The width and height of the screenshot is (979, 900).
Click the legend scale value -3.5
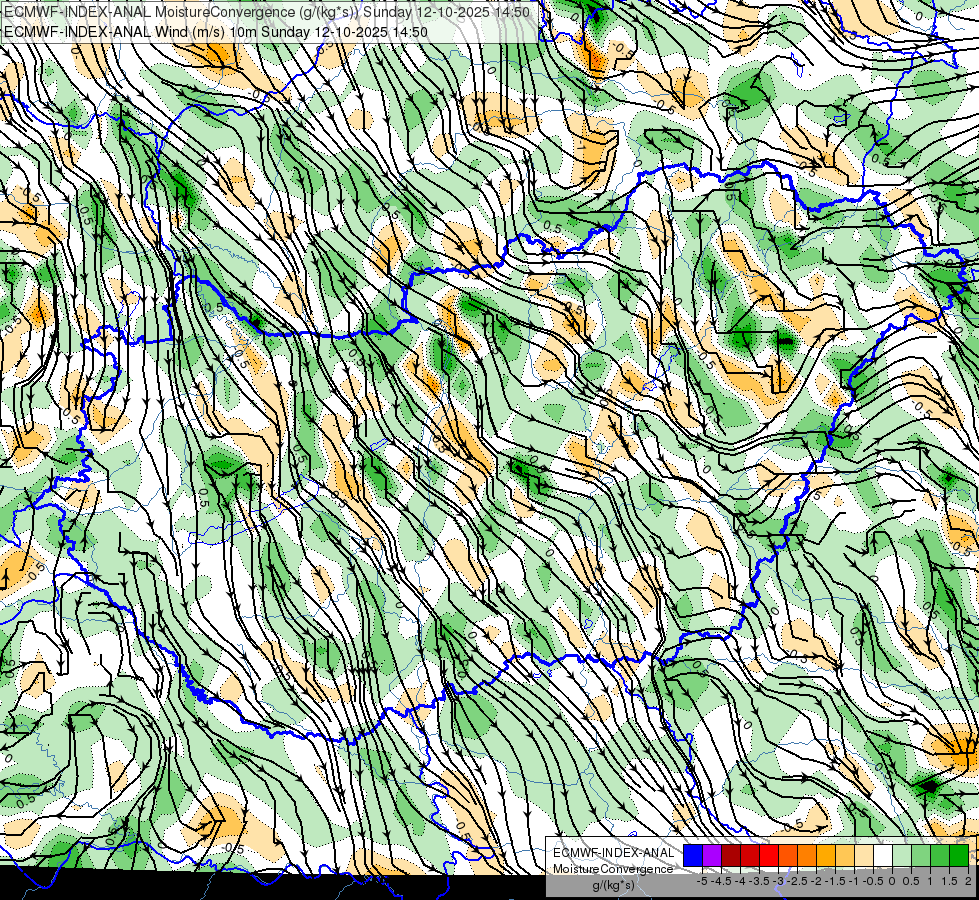pyautogui.click(x=759, y=881)
